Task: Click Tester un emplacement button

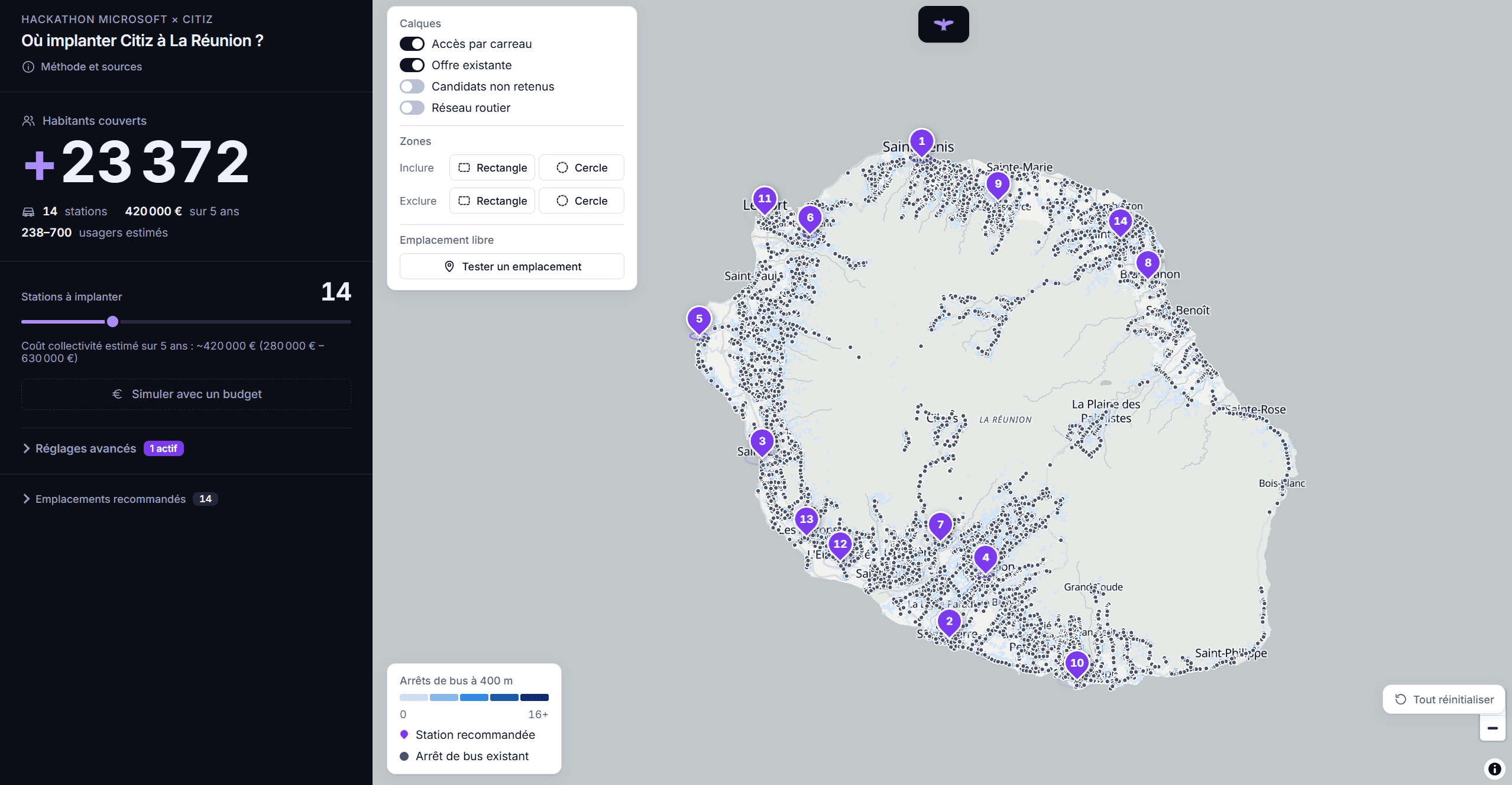Action: click(x=512, y=266)
